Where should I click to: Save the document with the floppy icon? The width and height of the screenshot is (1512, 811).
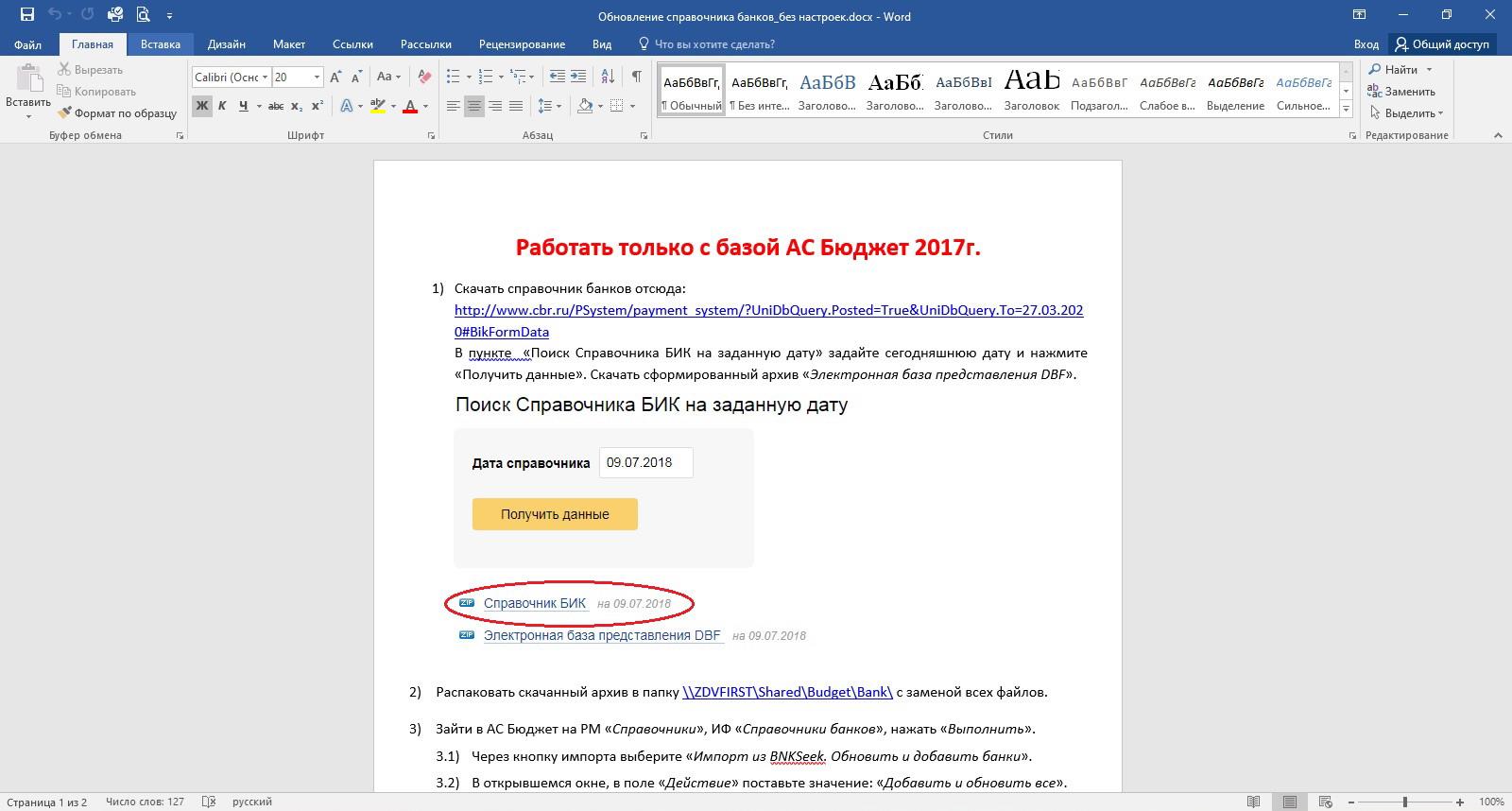(27, 15)
